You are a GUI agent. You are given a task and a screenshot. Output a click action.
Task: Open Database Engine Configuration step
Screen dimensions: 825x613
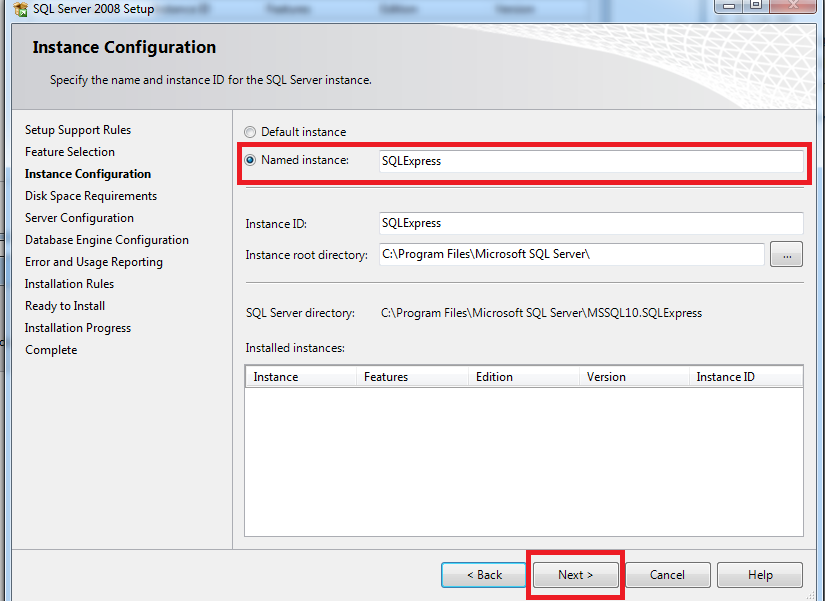pyautogui.click(x=106, y=239)
